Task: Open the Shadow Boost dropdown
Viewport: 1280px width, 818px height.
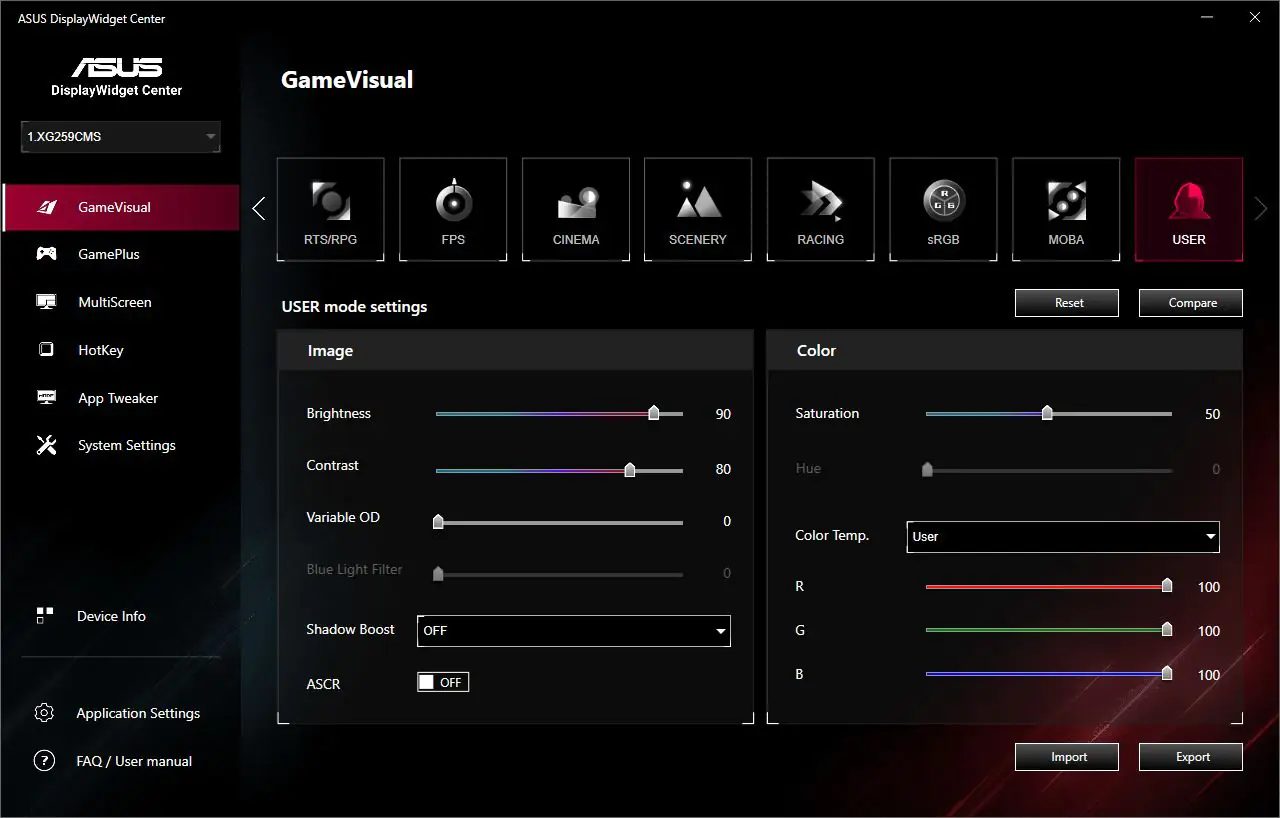Action: point(573,630)
